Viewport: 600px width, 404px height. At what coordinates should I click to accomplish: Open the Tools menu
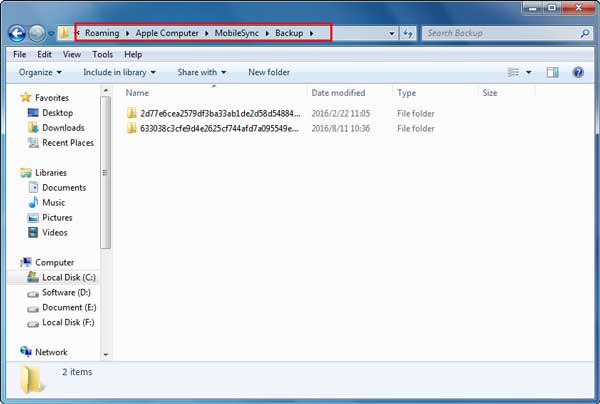coord(103,54)
